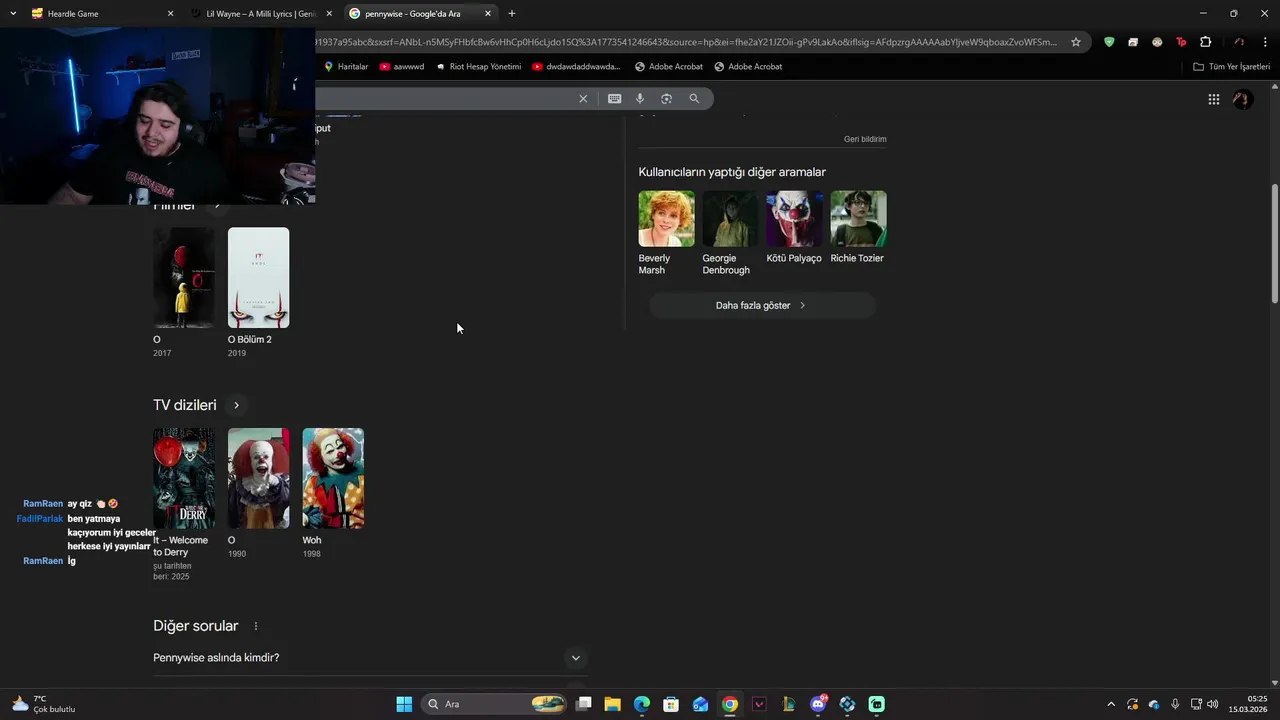Image resolution: width=1280 pixels, height=720 pixels.
Task: Close the pennywise Google search tab
Action: point(488,14)
